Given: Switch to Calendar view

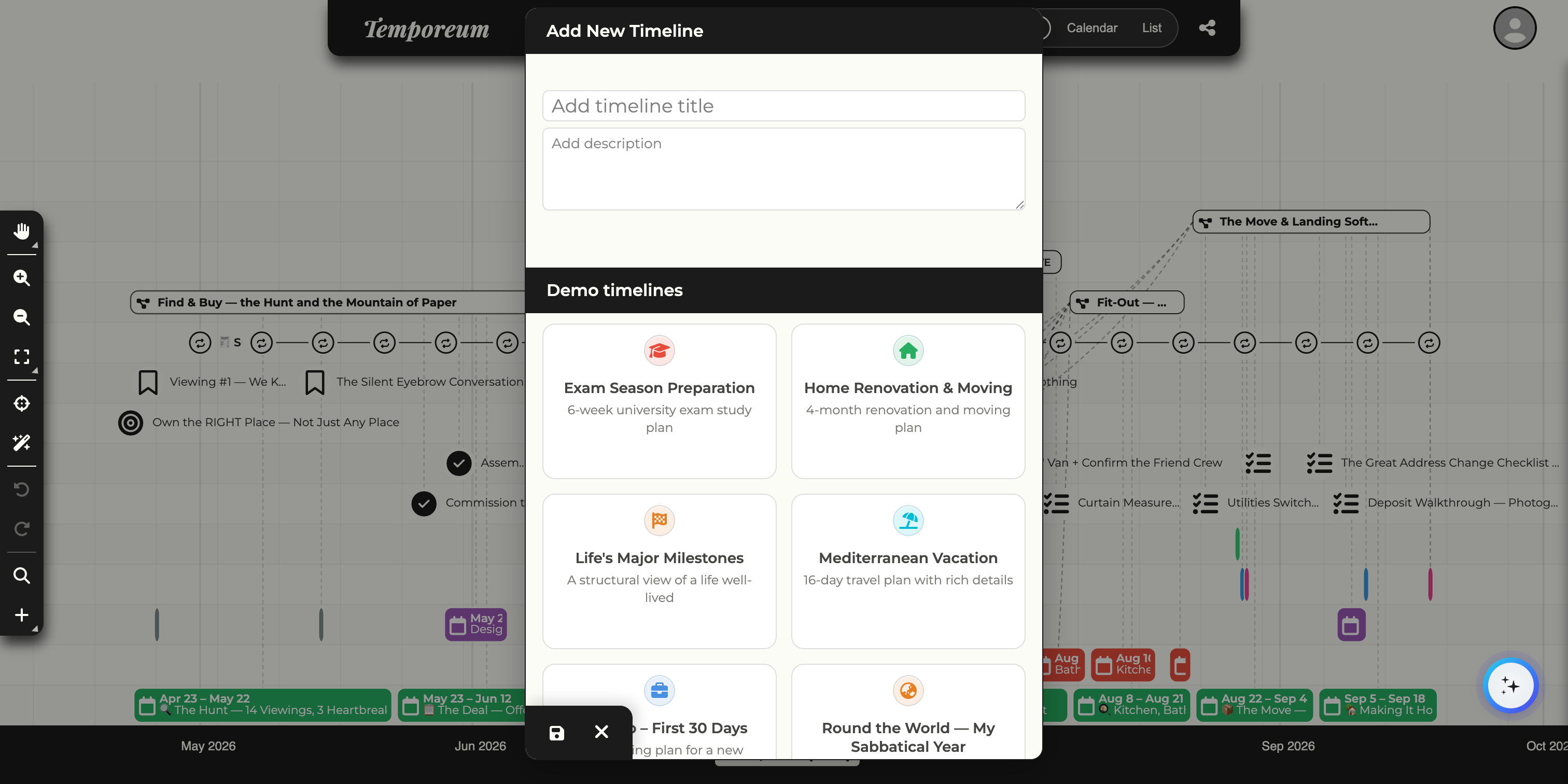Looking at the screenshot, I should [1092, 28].
